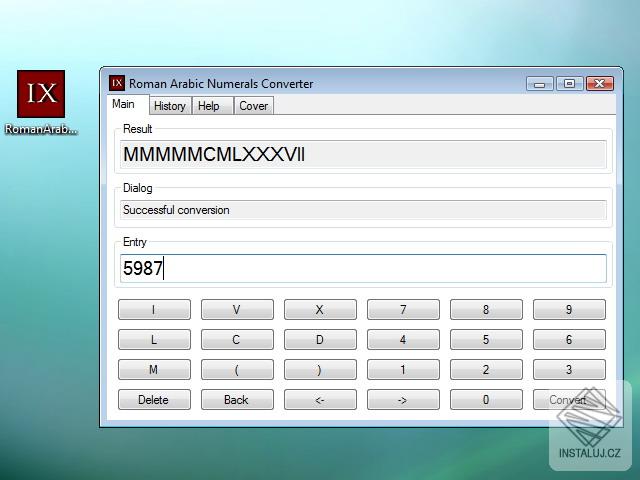Close the Roman Arabic Numerals Converter window
Image resolution: width=640 pixels, height=480 pixels.
[600, 84]
